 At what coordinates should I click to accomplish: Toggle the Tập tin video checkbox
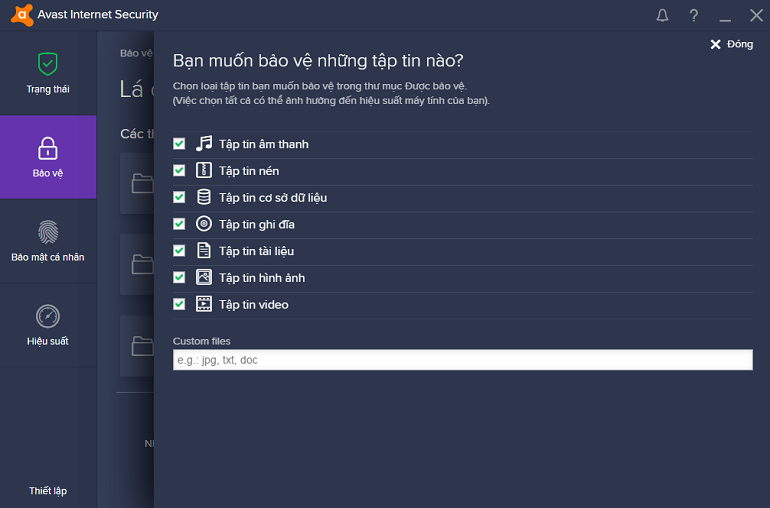pyautogui.click(x=179, y=304)
